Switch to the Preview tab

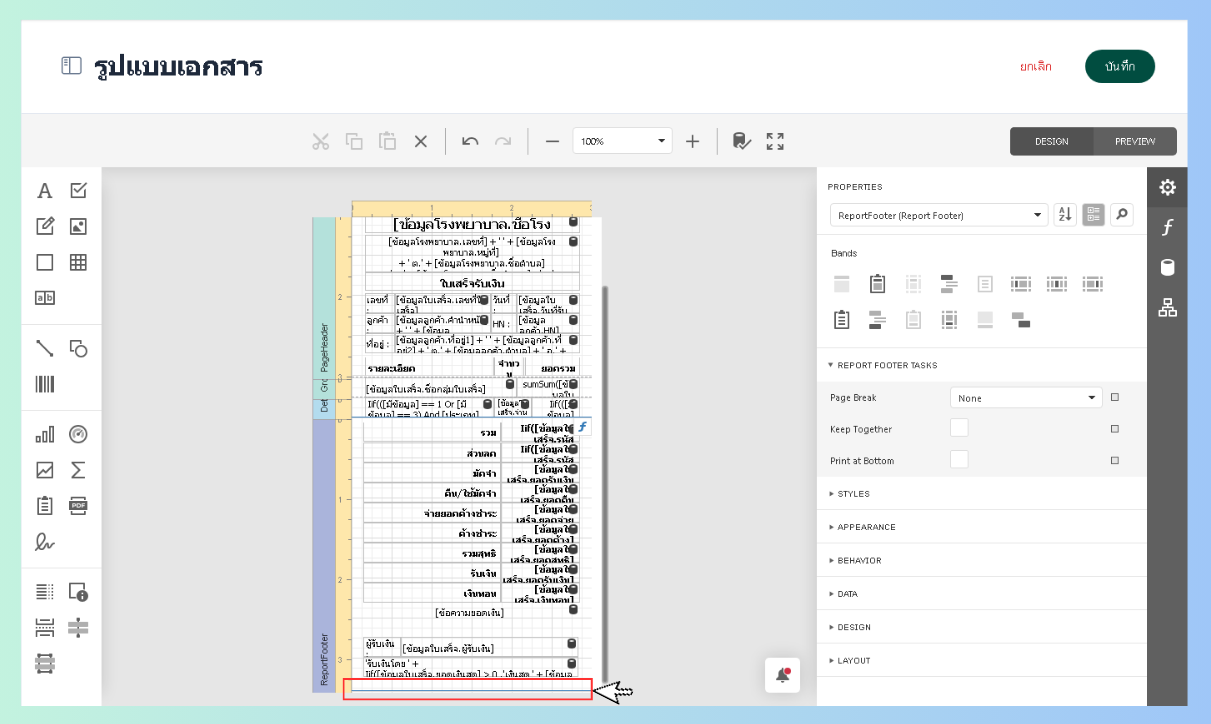(1135, 141)
